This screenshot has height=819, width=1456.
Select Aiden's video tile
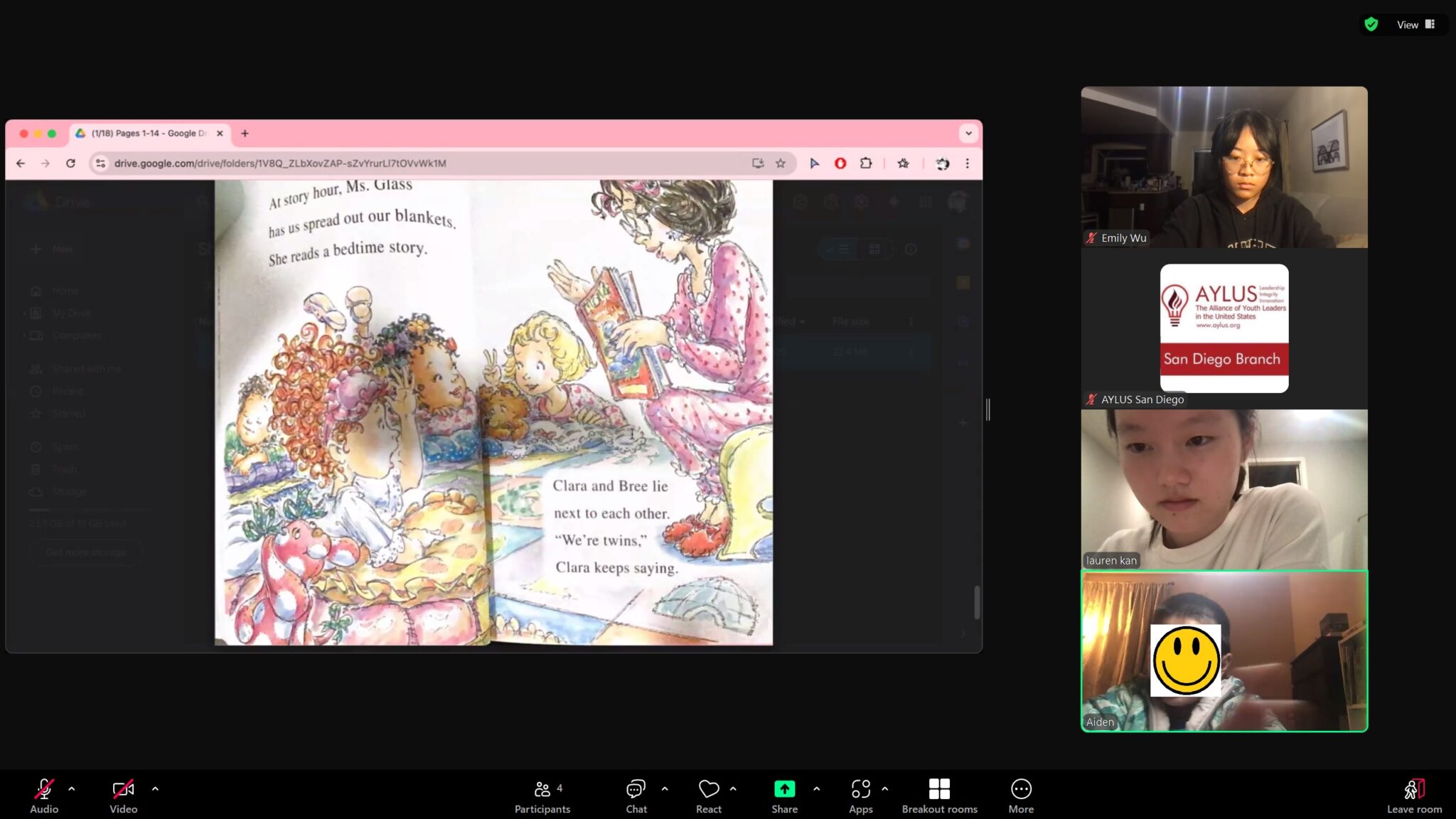point(1224,651)
